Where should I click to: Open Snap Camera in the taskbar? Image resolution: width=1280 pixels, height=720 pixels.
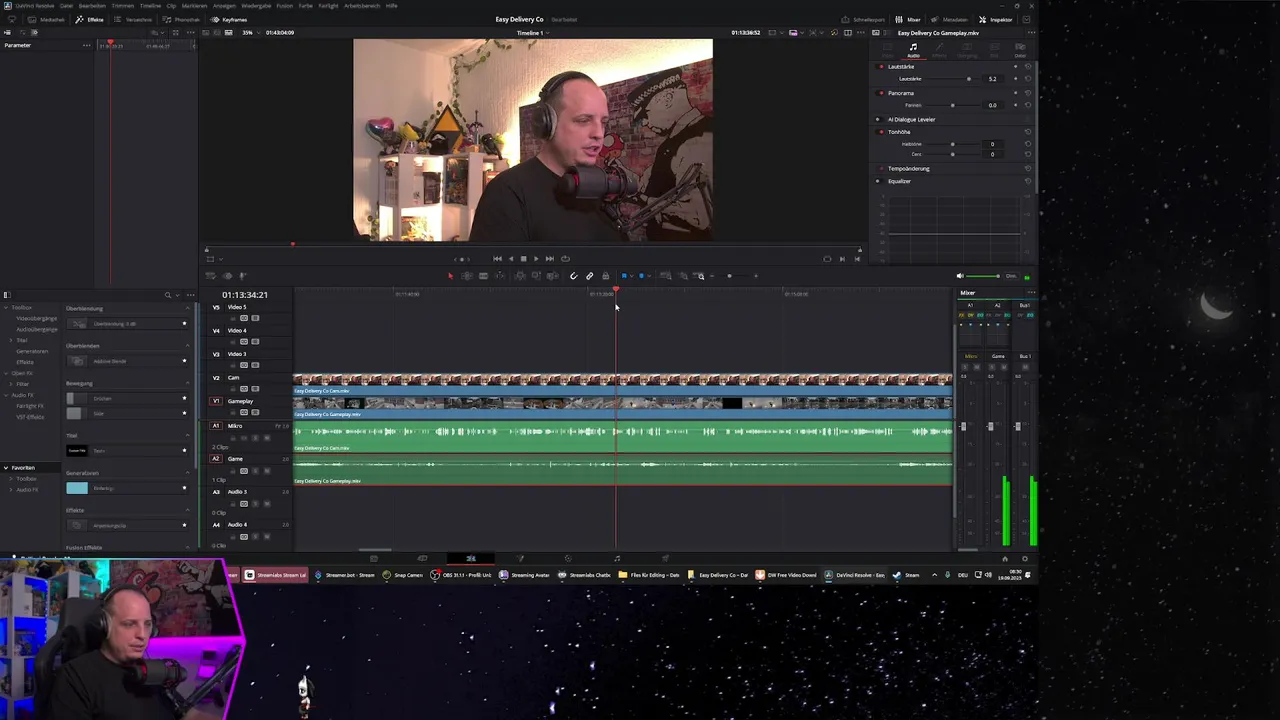tap(403, 575)
